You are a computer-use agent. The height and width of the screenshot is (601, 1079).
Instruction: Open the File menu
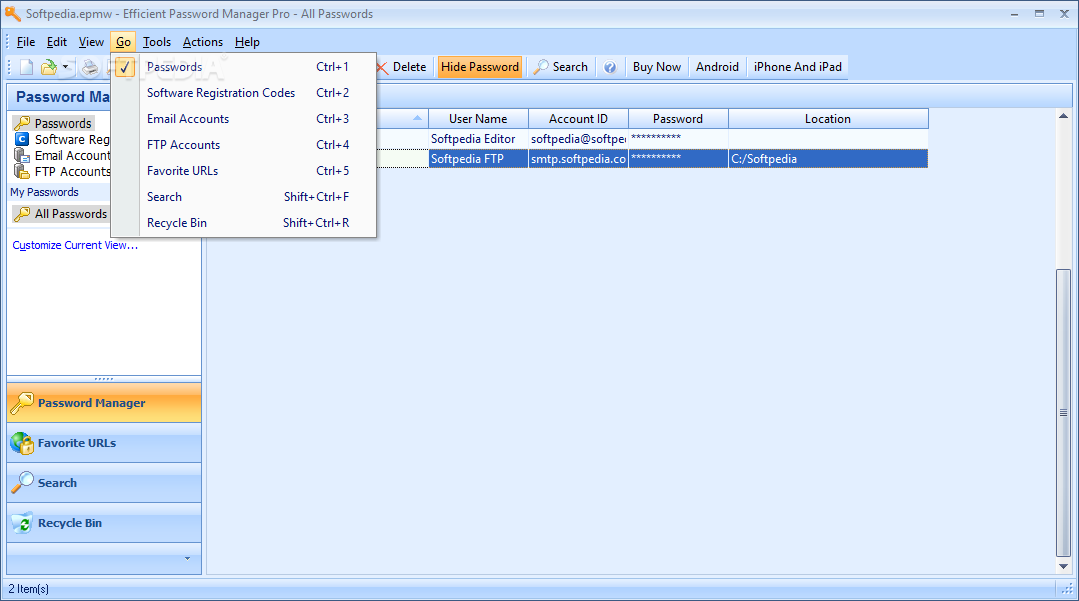[x=25, y=42]
